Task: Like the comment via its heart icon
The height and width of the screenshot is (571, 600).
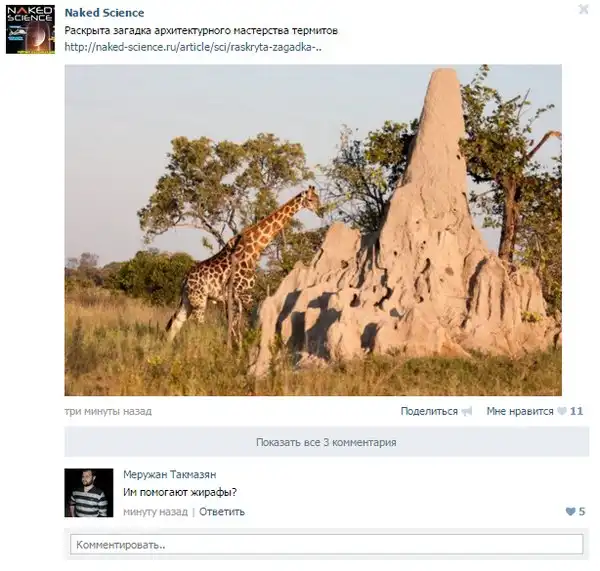Action: pyautogui.click(x=570, y=512)
